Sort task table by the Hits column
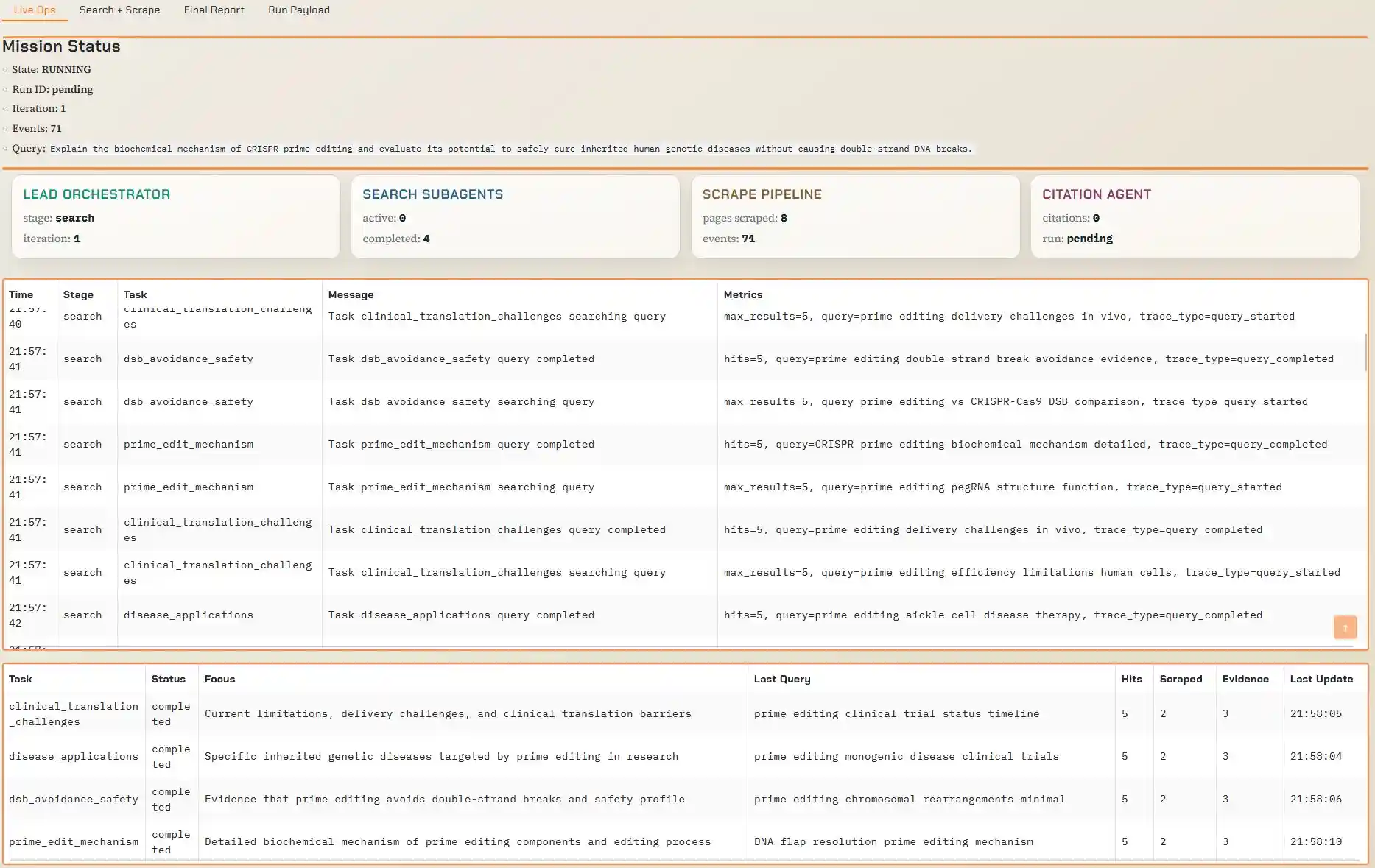 point(1132,679)
